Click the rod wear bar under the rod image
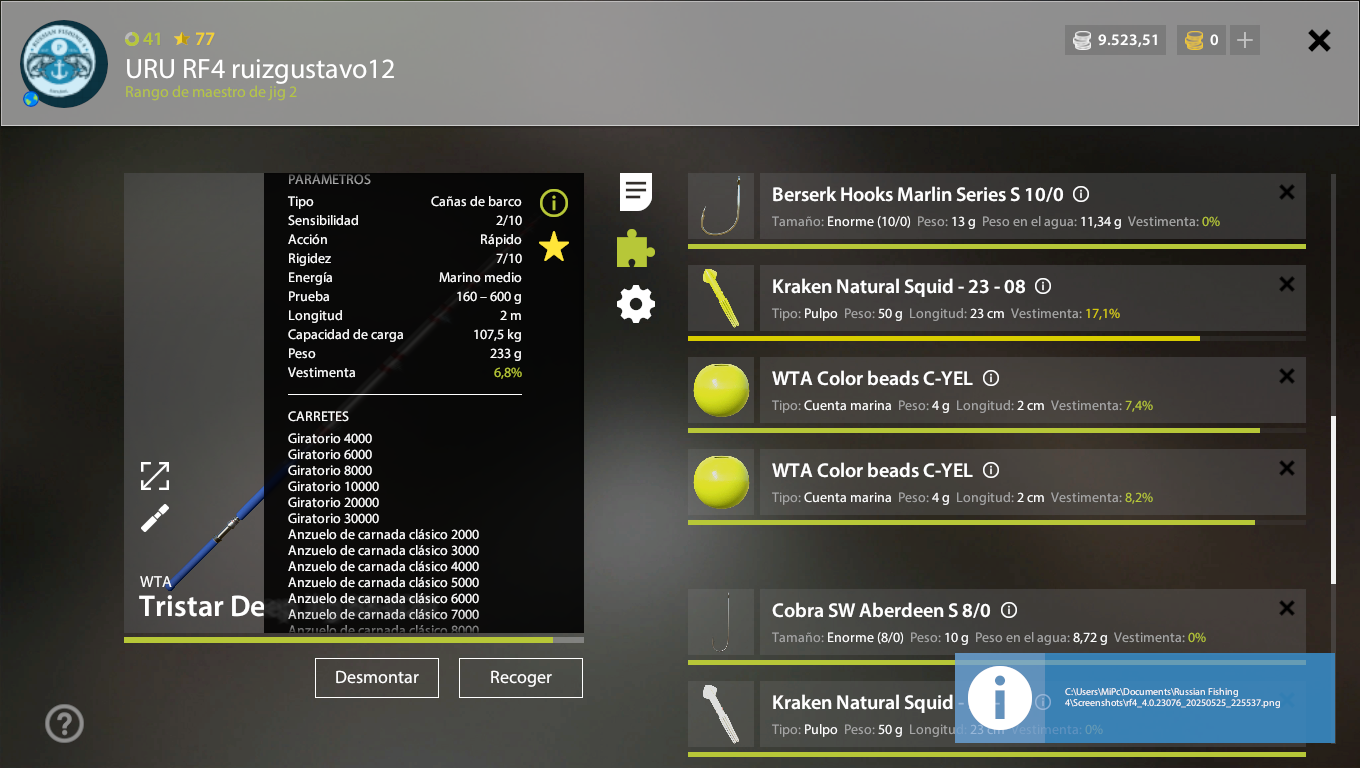The image size is (1360, 768). [x=354, y=640]
